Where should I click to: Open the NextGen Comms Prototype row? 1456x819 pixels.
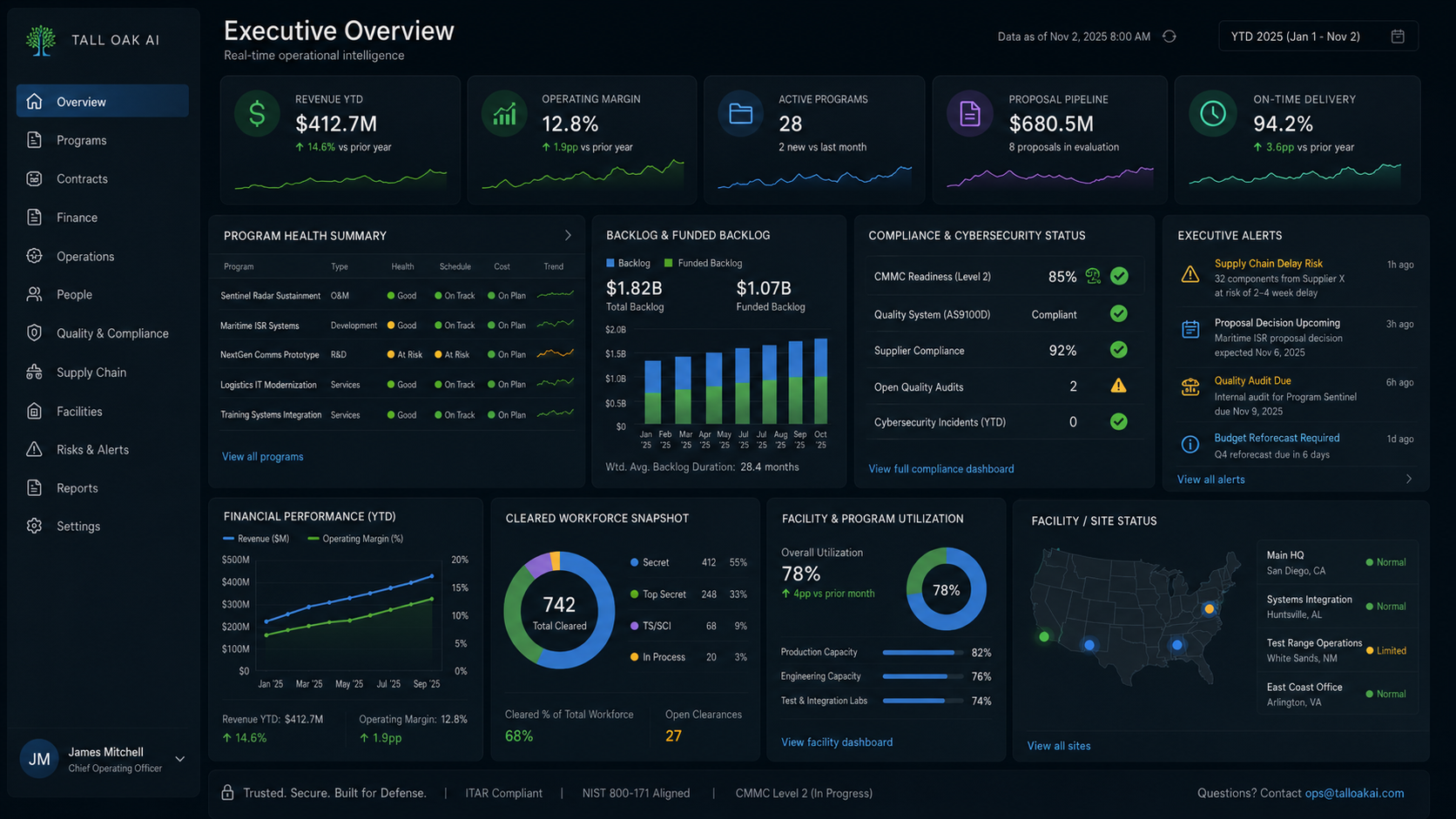click(x=397, y=354)
